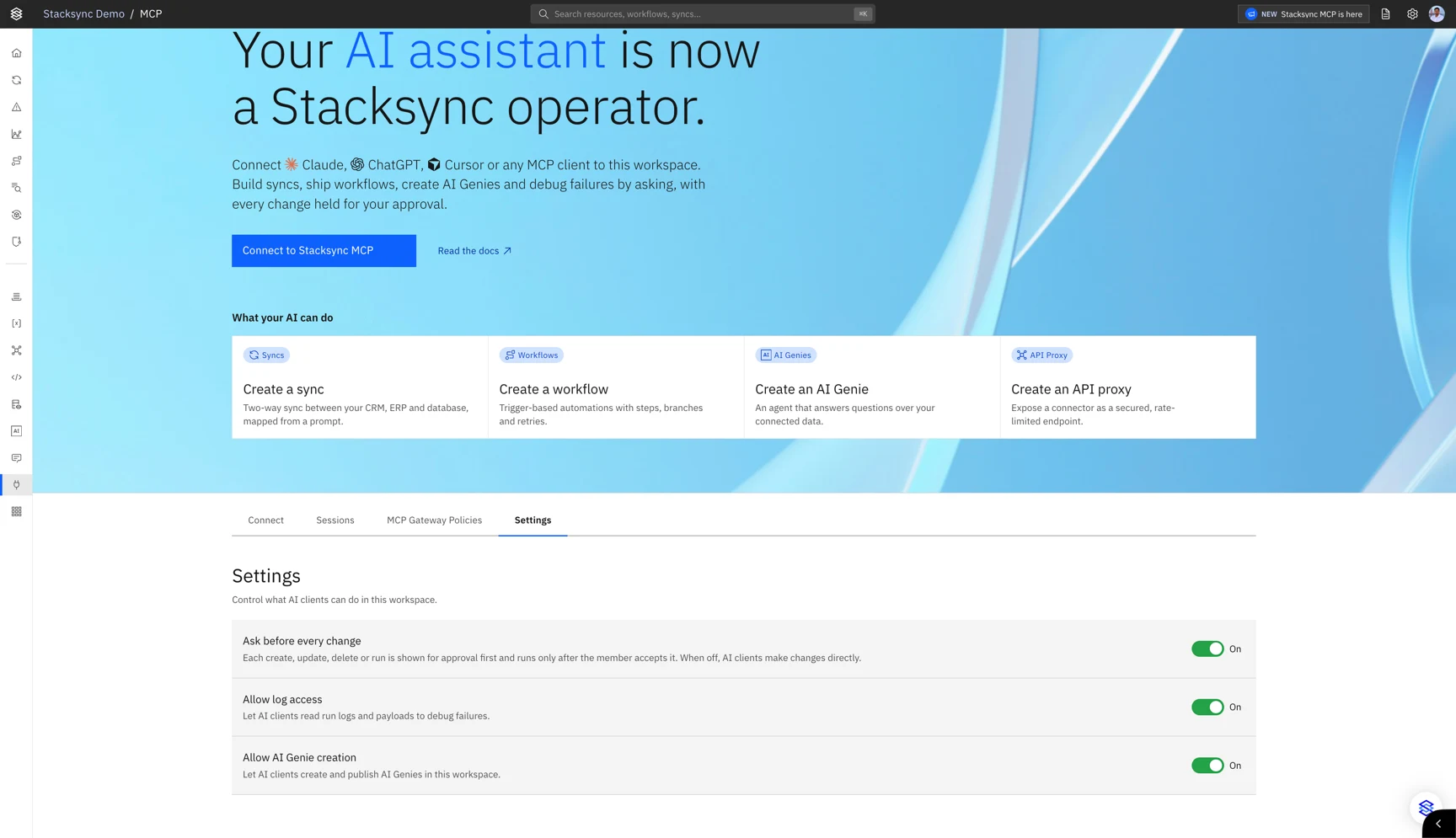Open the AI Genies sidebar icon

[16, 431]
